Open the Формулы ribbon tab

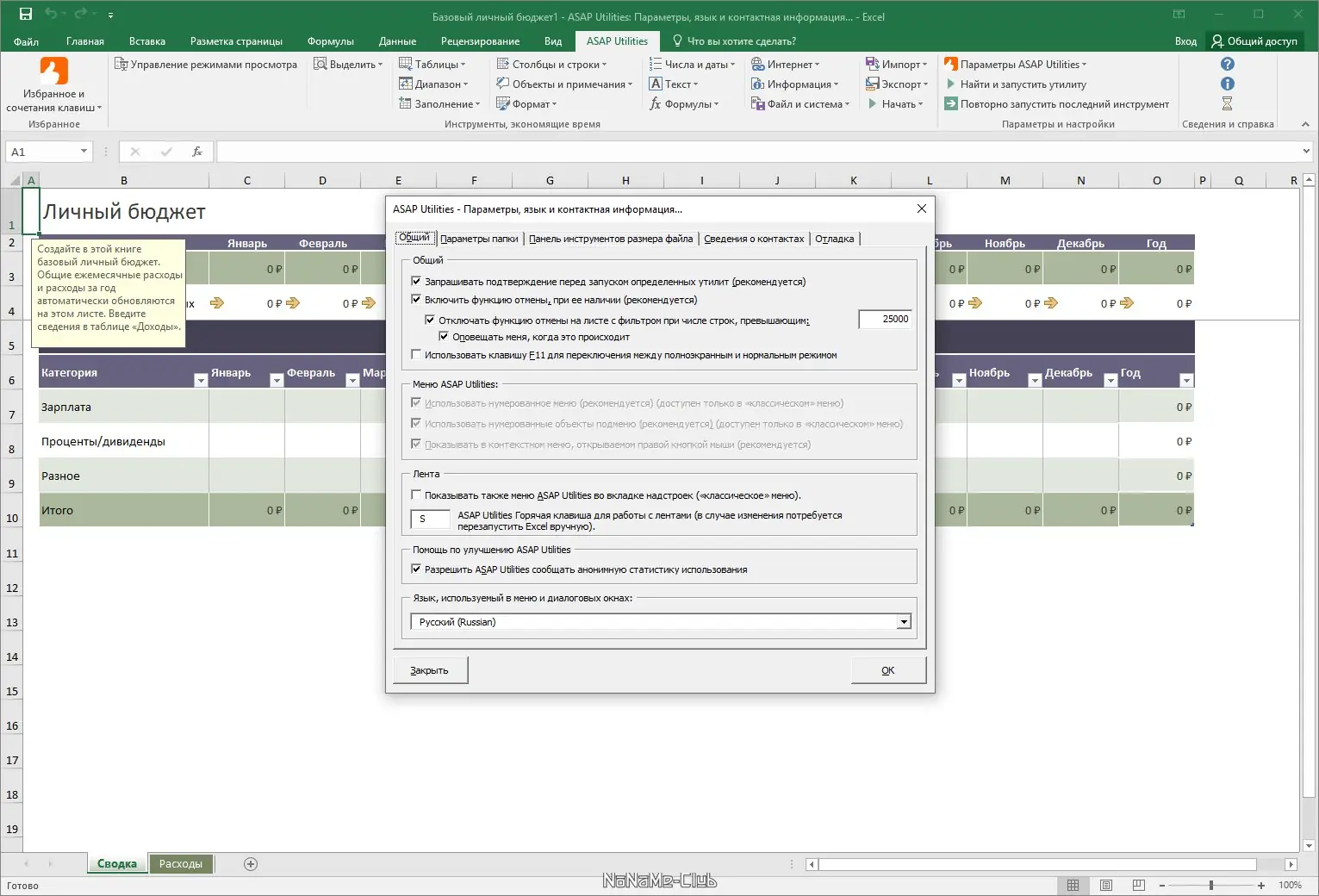click(331, 41)
